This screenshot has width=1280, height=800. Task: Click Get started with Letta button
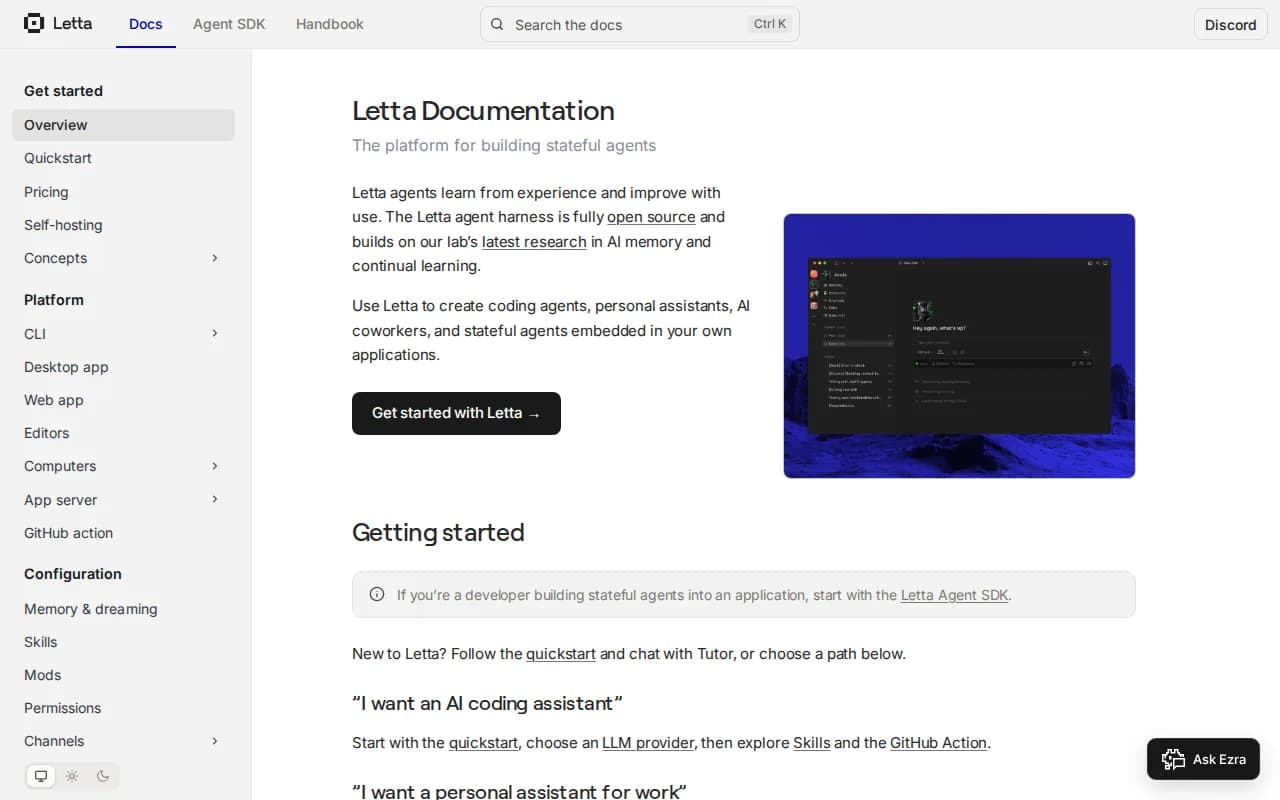click(456, 413)
